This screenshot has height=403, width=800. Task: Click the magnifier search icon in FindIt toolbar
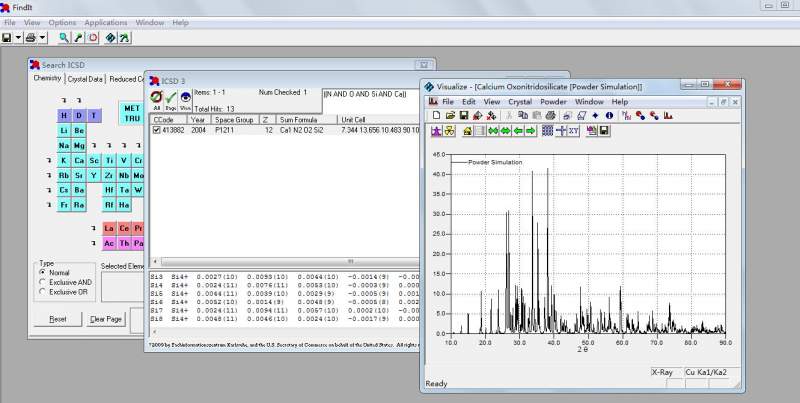pos(64,38)
